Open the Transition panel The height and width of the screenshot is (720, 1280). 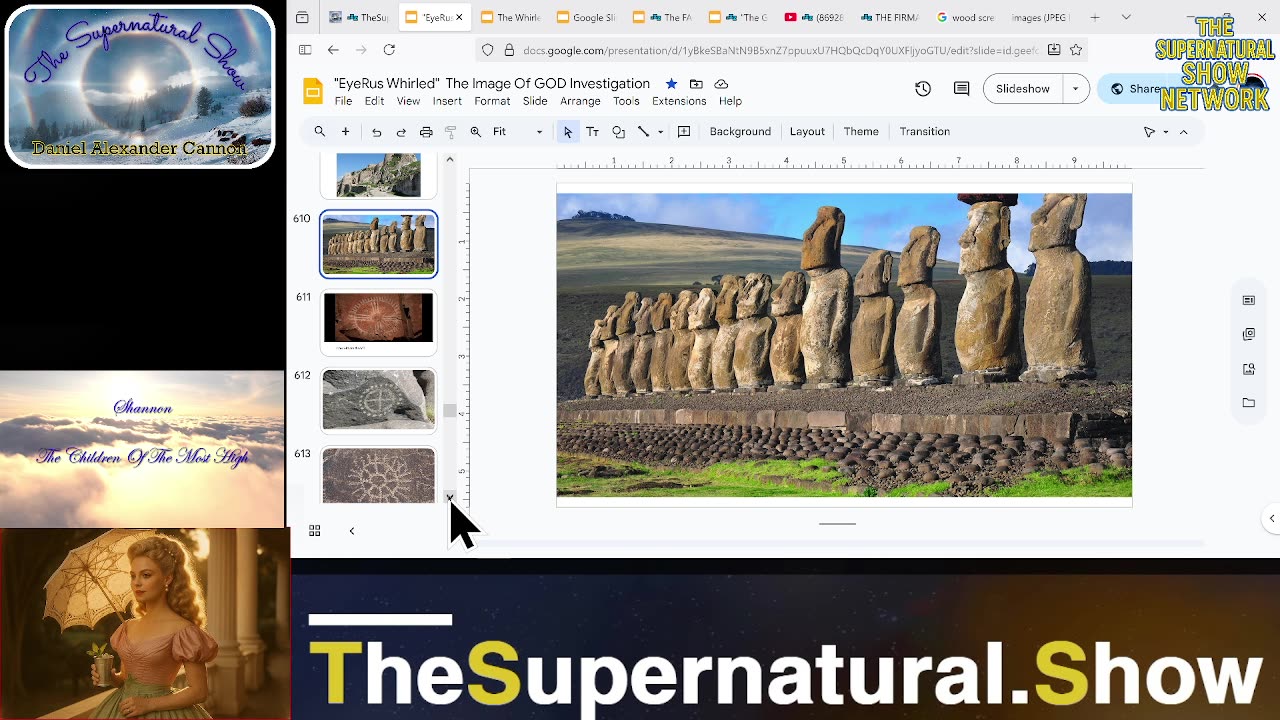click(x=924, y=132)
